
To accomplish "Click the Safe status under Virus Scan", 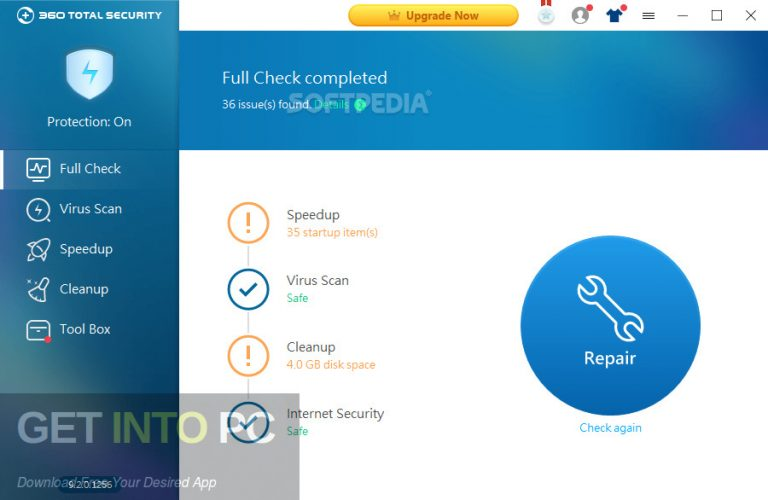I will tap(297, 298).
